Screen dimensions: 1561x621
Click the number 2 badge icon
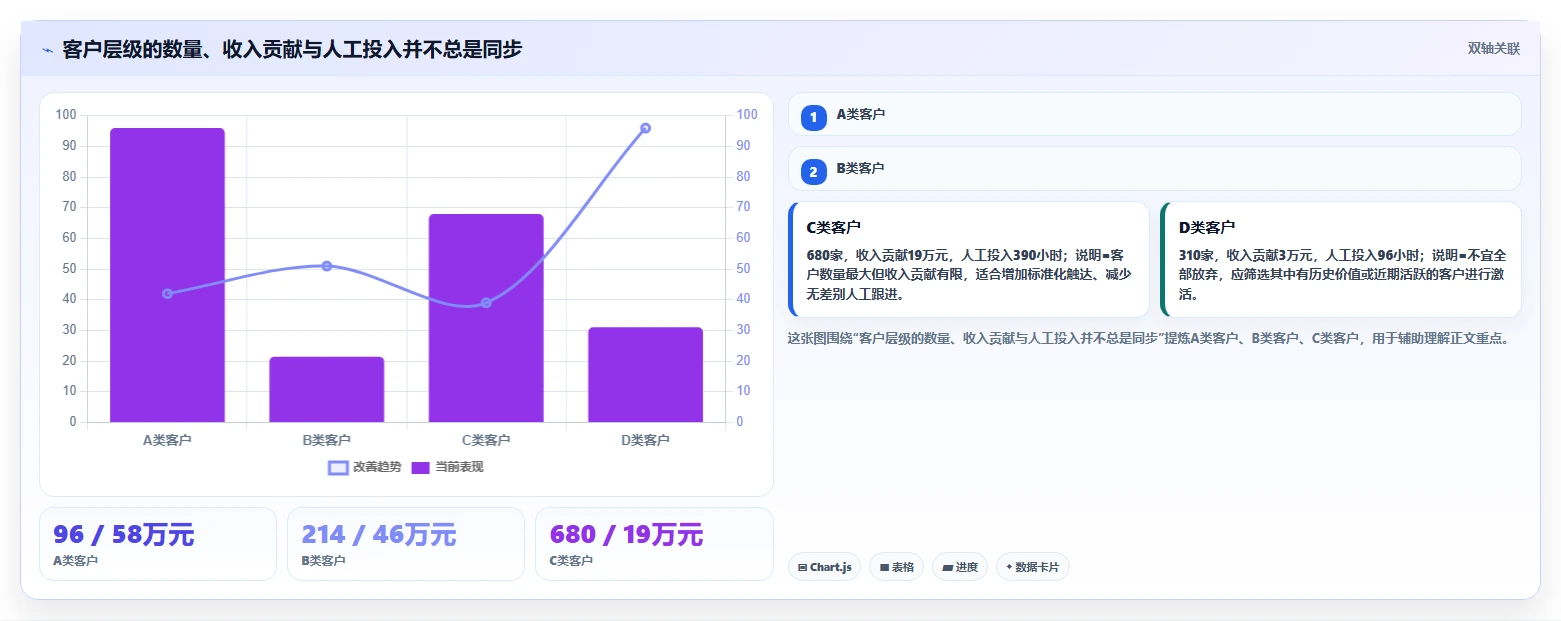(x=813, y=172)
